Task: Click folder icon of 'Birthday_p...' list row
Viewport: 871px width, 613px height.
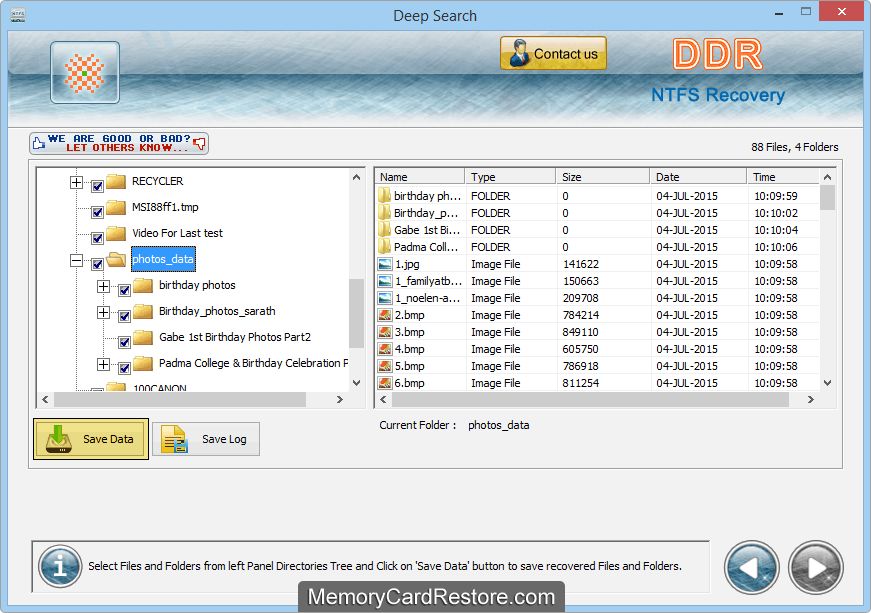Action: coord(384,213)
